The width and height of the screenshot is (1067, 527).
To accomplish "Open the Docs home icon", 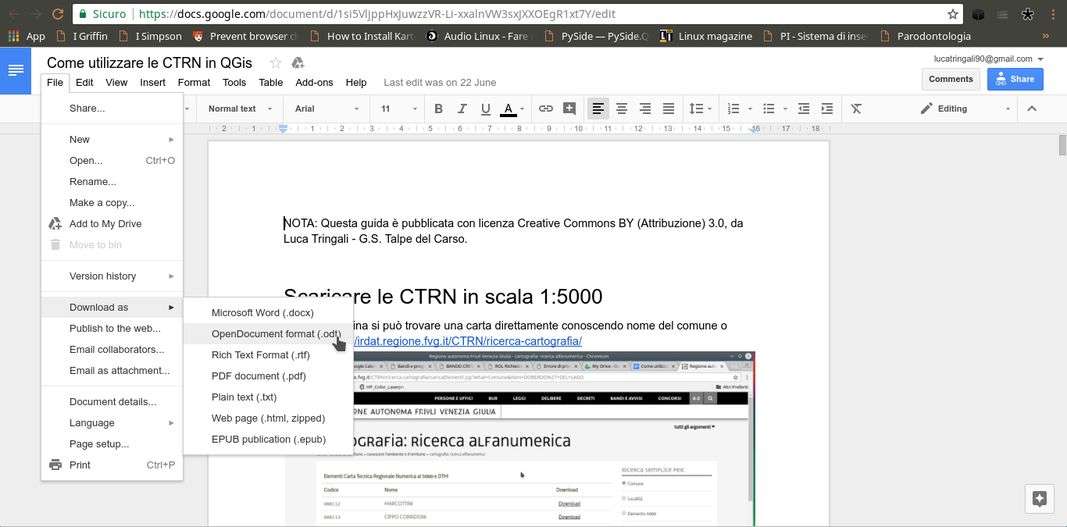I will coord(15,70).
